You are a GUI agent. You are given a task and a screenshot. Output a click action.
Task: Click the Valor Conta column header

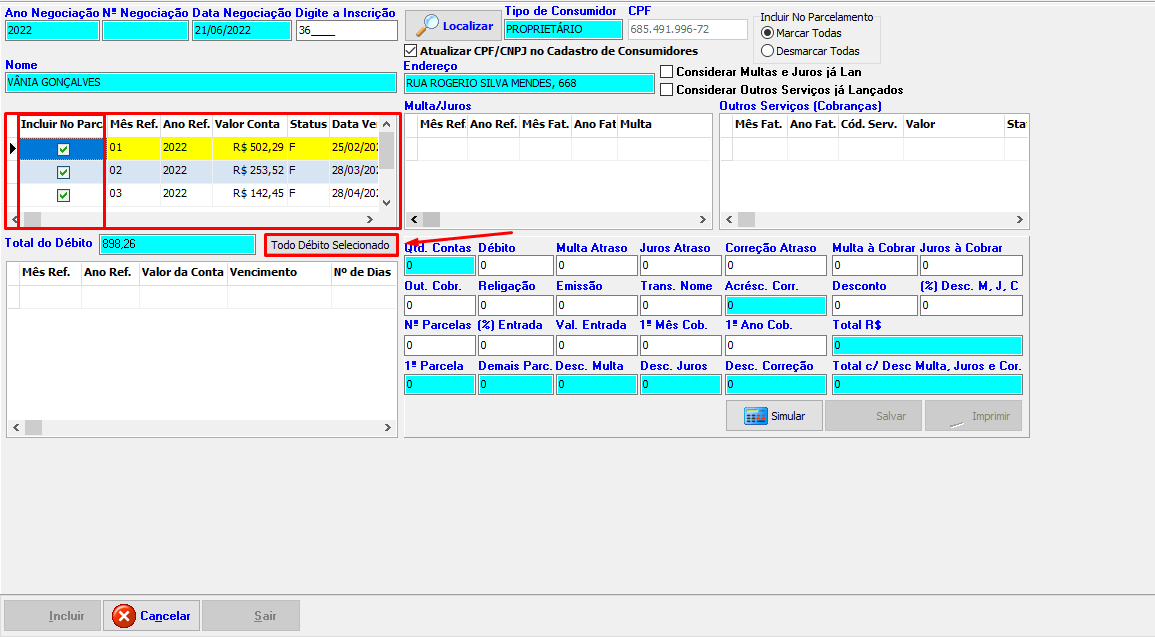248,124
